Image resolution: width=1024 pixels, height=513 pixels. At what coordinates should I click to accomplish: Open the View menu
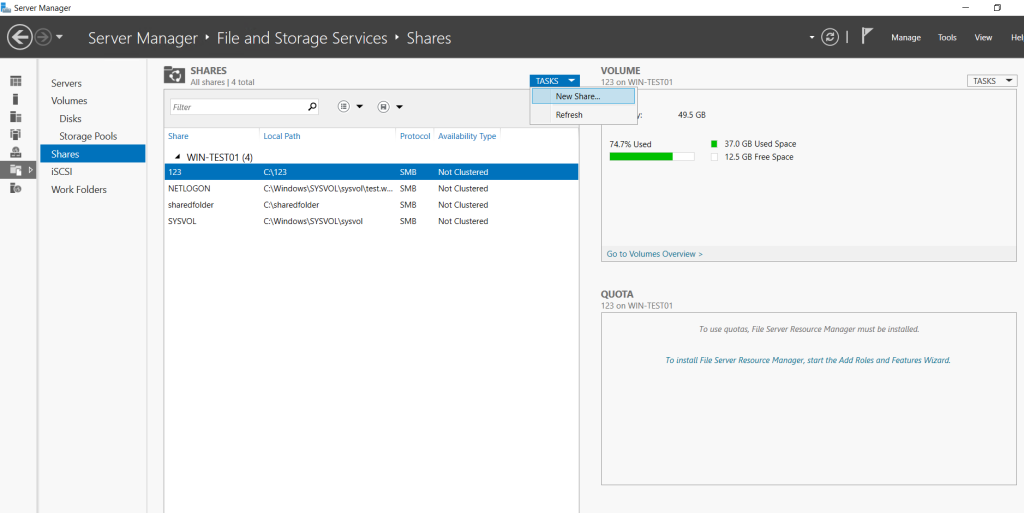coord(983,37)
